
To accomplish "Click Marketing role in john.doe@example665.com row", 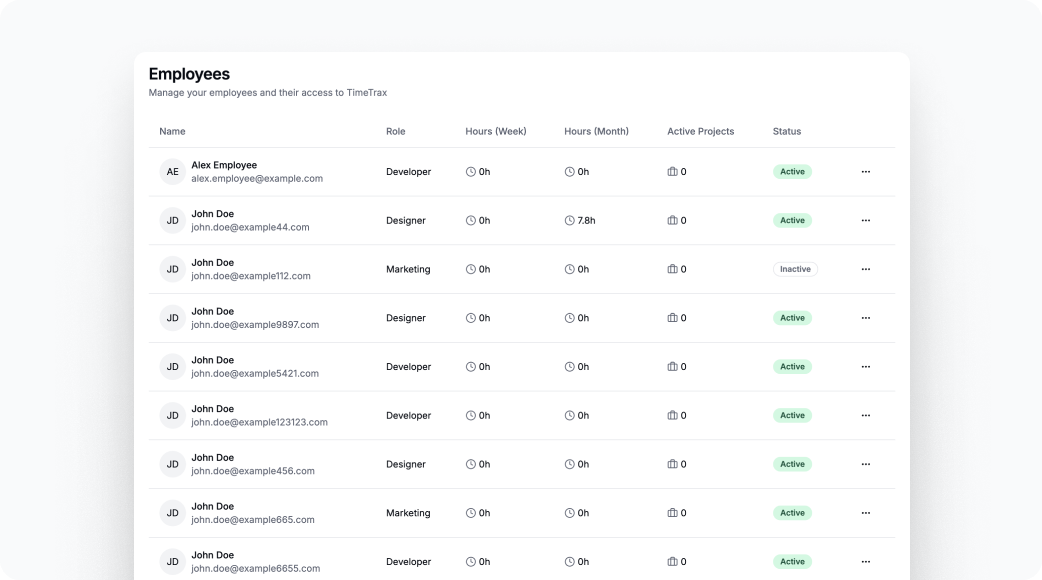I will (x=408, y=513).
